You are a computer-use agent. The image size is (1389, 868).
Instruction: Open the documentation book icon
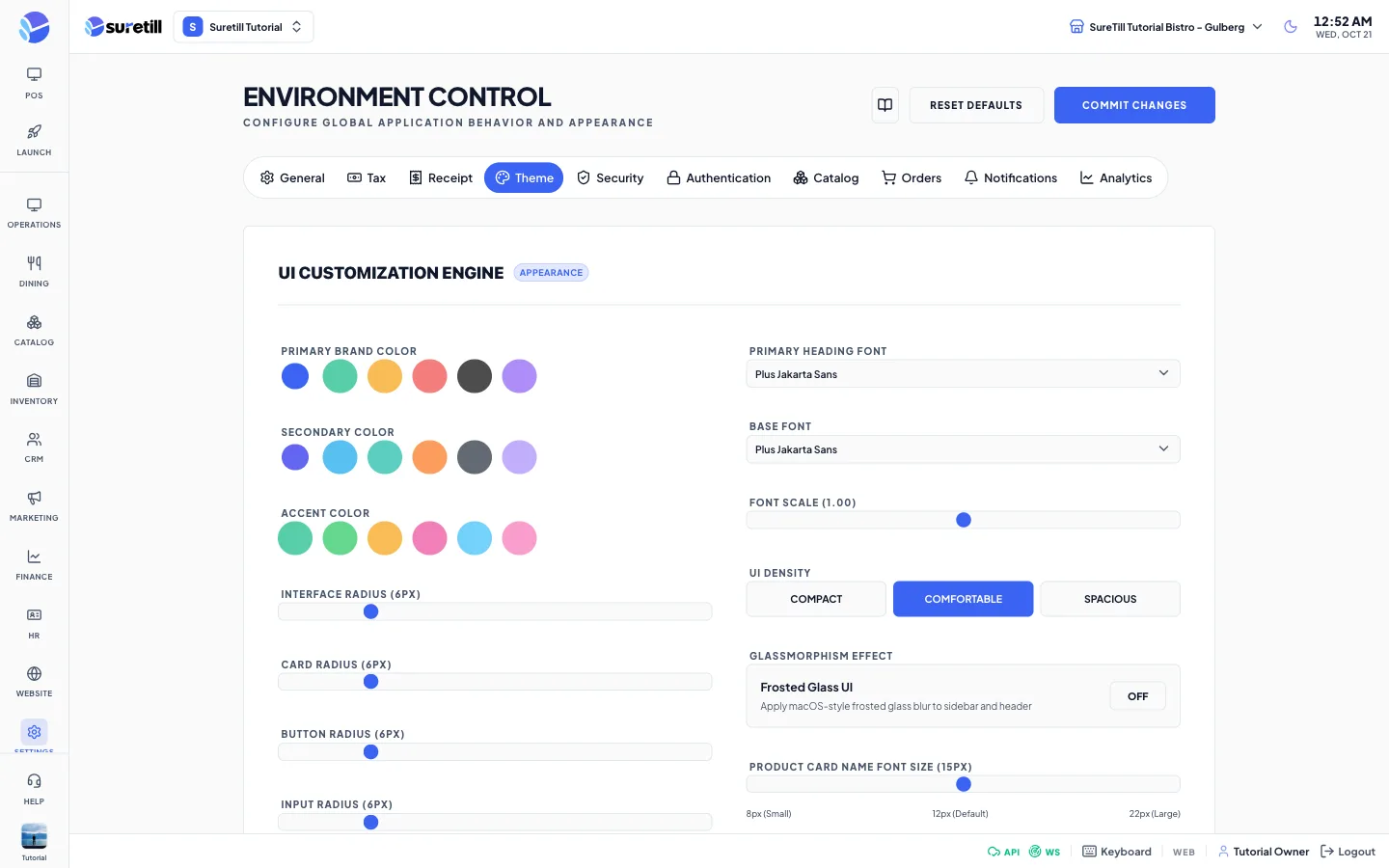coord(885,105)
